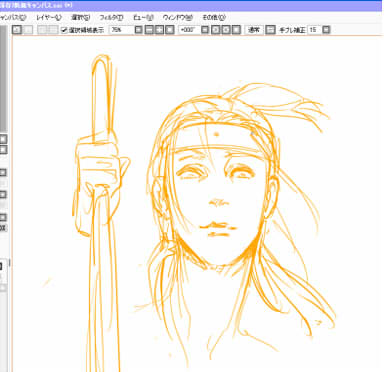Click the Redo icon beside Undo

click(x=28, y=30)
